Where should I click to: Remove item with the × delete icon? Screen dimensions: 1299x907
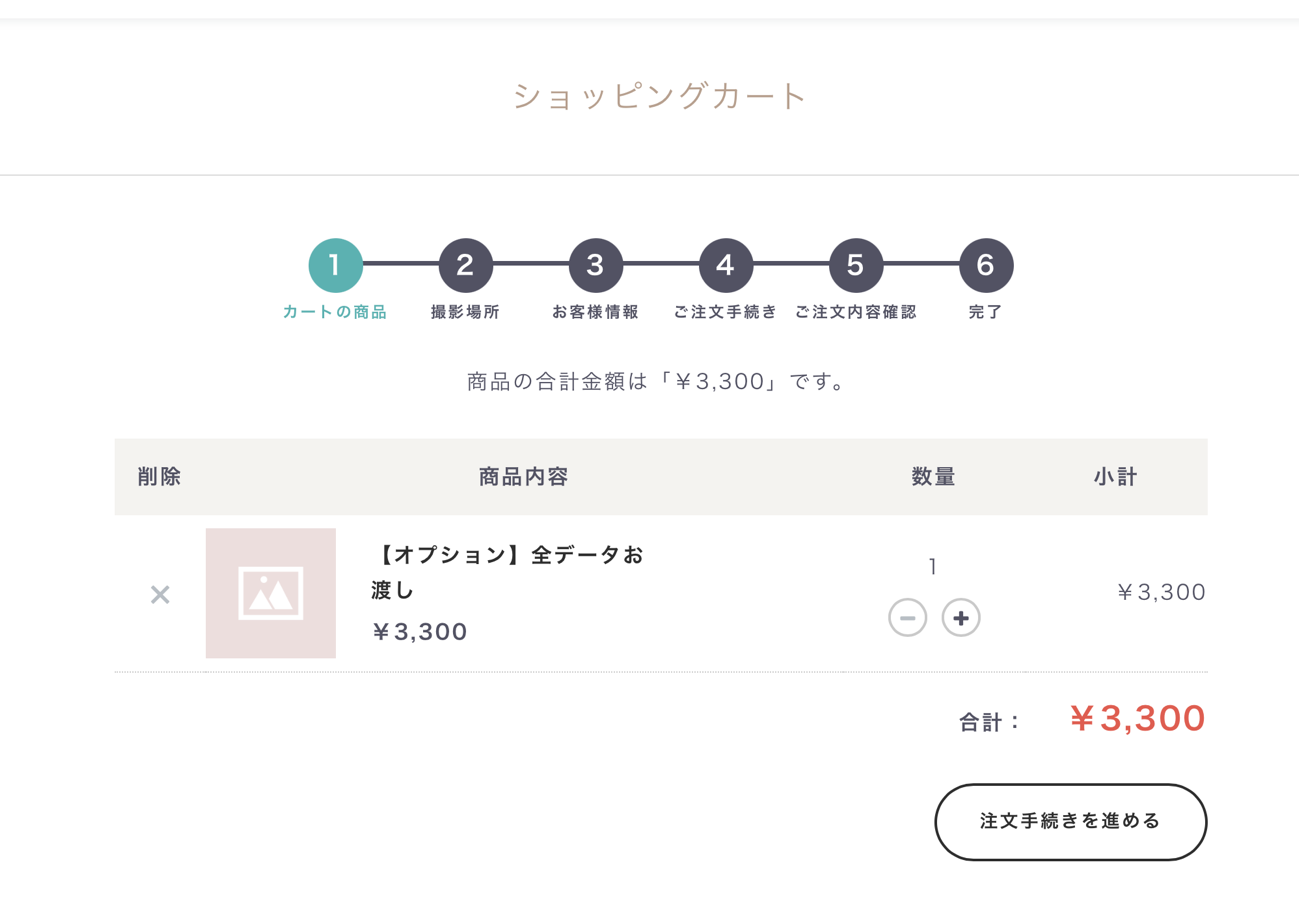(x=160, y=595)
